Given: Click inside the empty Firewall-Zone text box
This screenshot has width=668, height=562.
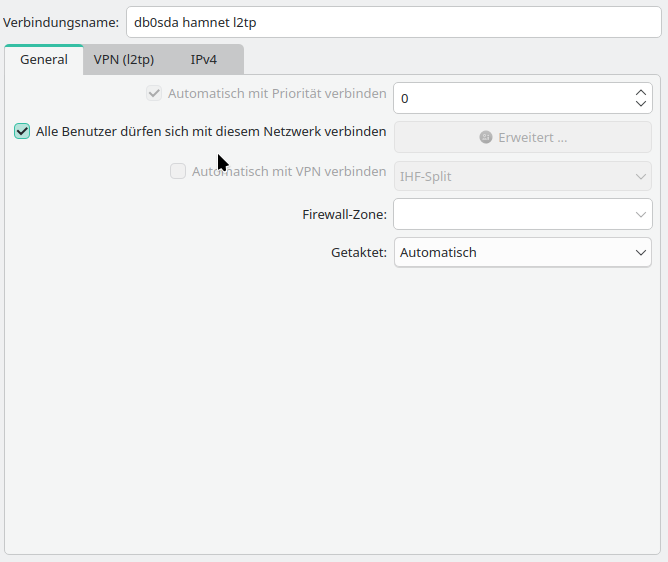Looking at the screenshot, I should coord(510,214).
